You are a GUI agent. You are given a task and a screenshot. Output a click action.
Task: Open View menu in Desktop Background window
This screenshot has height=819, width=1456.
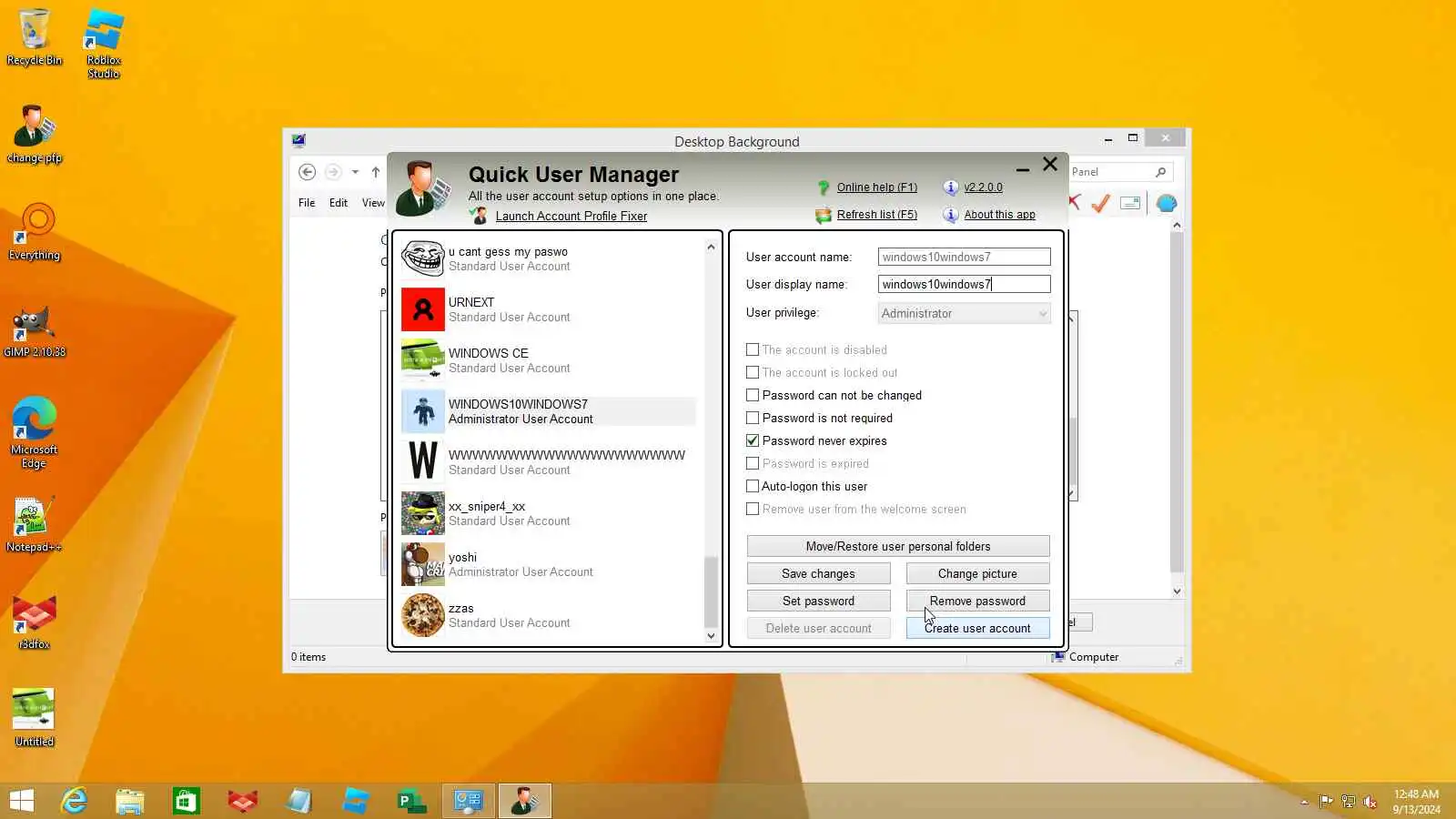(x=373, y=203)
